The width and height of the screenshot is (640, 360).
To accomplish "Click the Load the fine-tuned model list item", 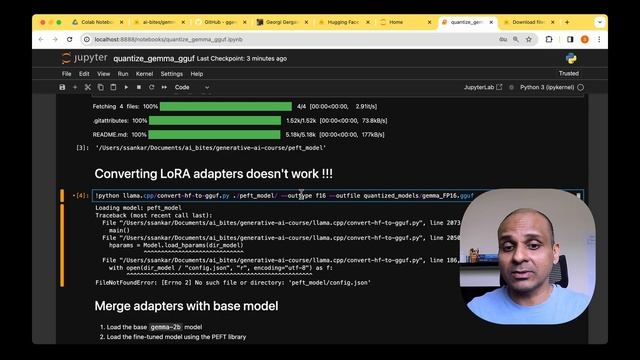I will coord(176,337).
